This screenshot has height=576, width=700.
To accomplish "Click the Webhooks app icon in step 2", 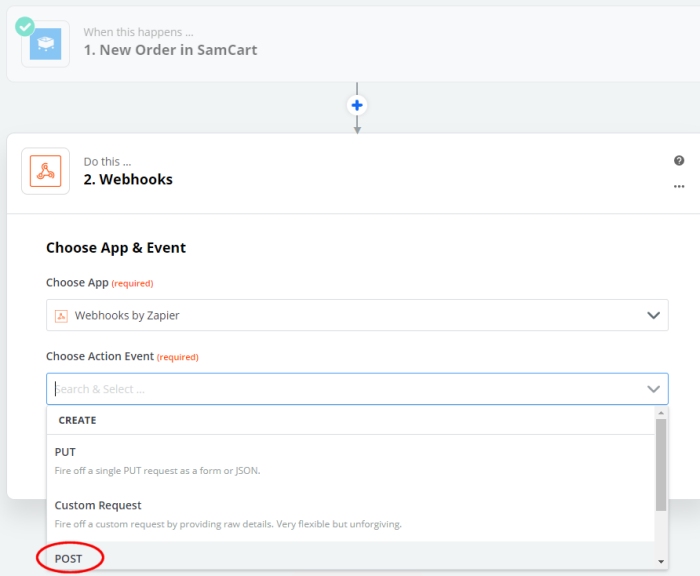I will click(46, 171).
